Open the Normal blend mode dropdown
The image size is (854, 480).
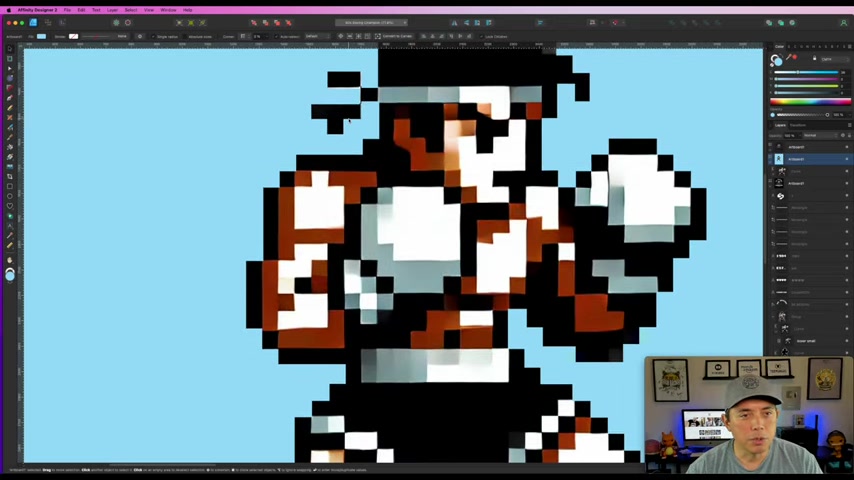pyautogui.click(x=820, y=135)
